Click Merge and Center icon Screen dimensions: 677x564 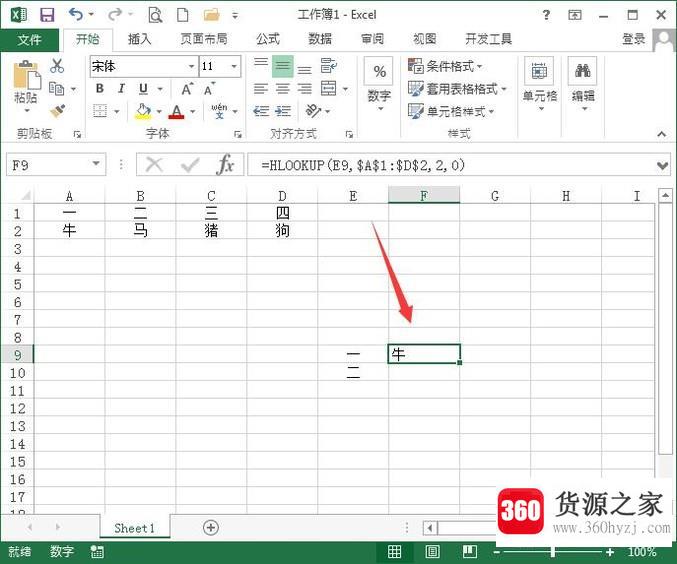click(x=328, y=89)
